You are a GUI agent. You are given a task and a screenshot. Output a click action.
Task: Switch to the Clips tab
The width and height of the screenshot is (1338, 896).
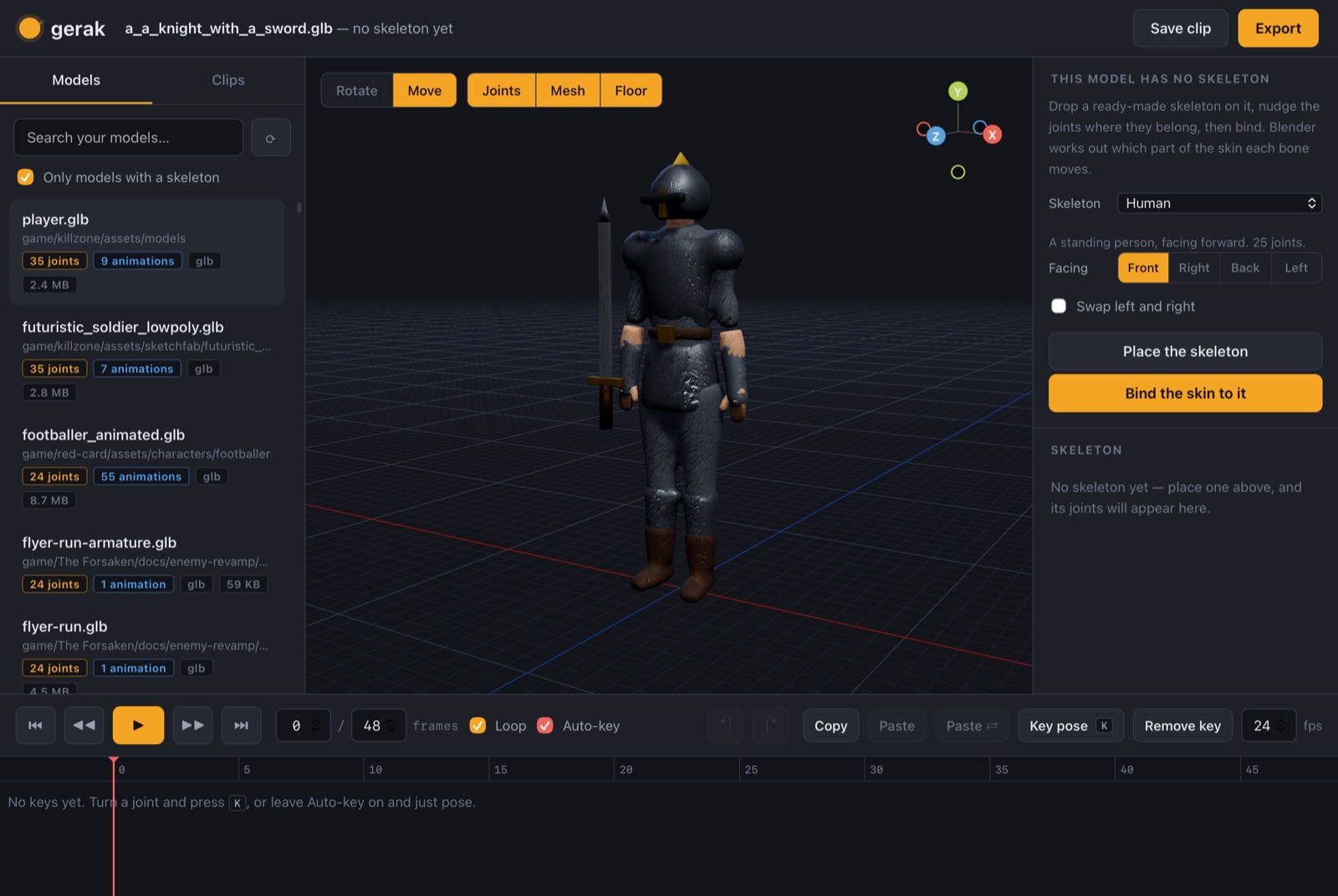point(228,80)
